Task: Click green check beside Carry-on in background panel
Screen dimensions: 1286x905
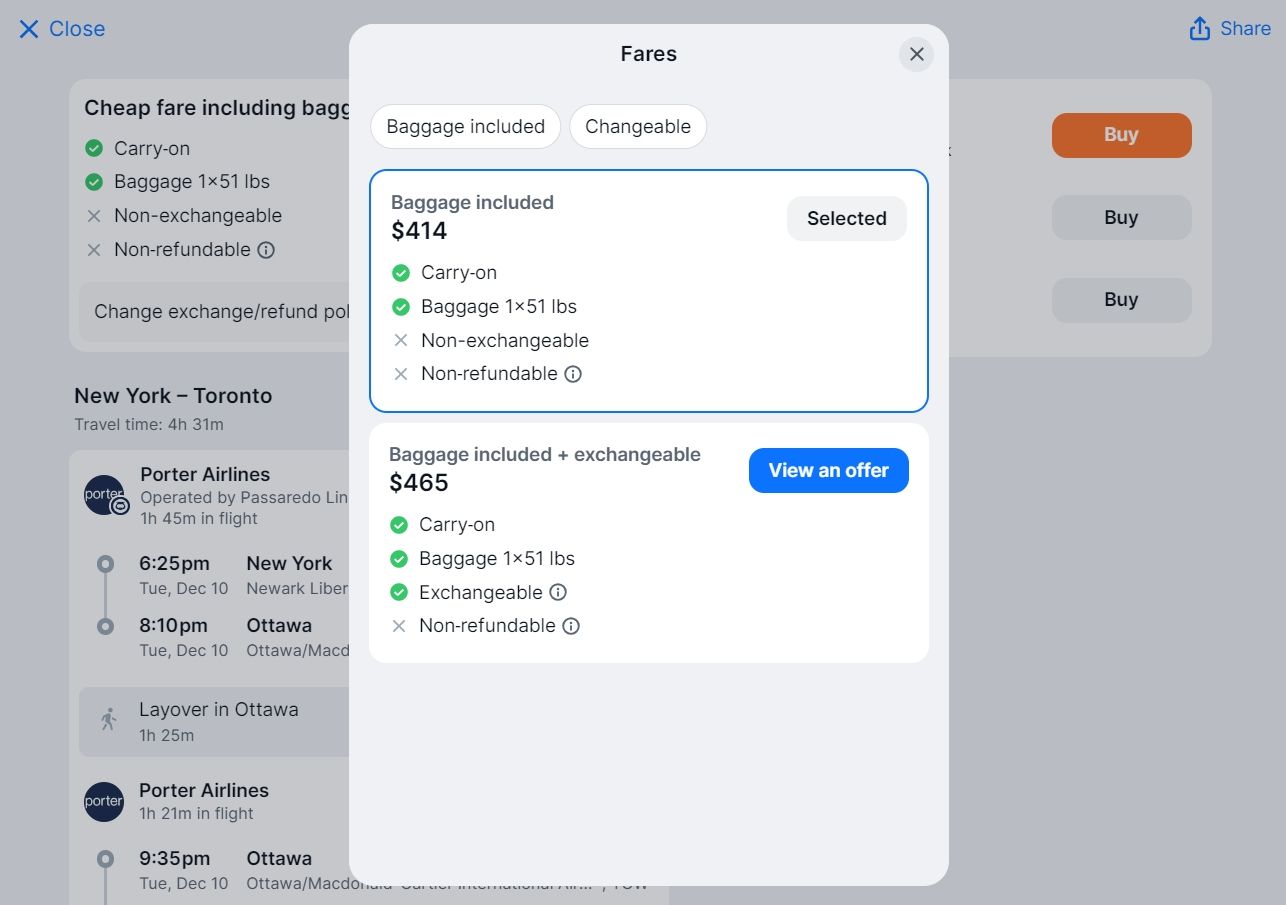Action: coord(94,149)
